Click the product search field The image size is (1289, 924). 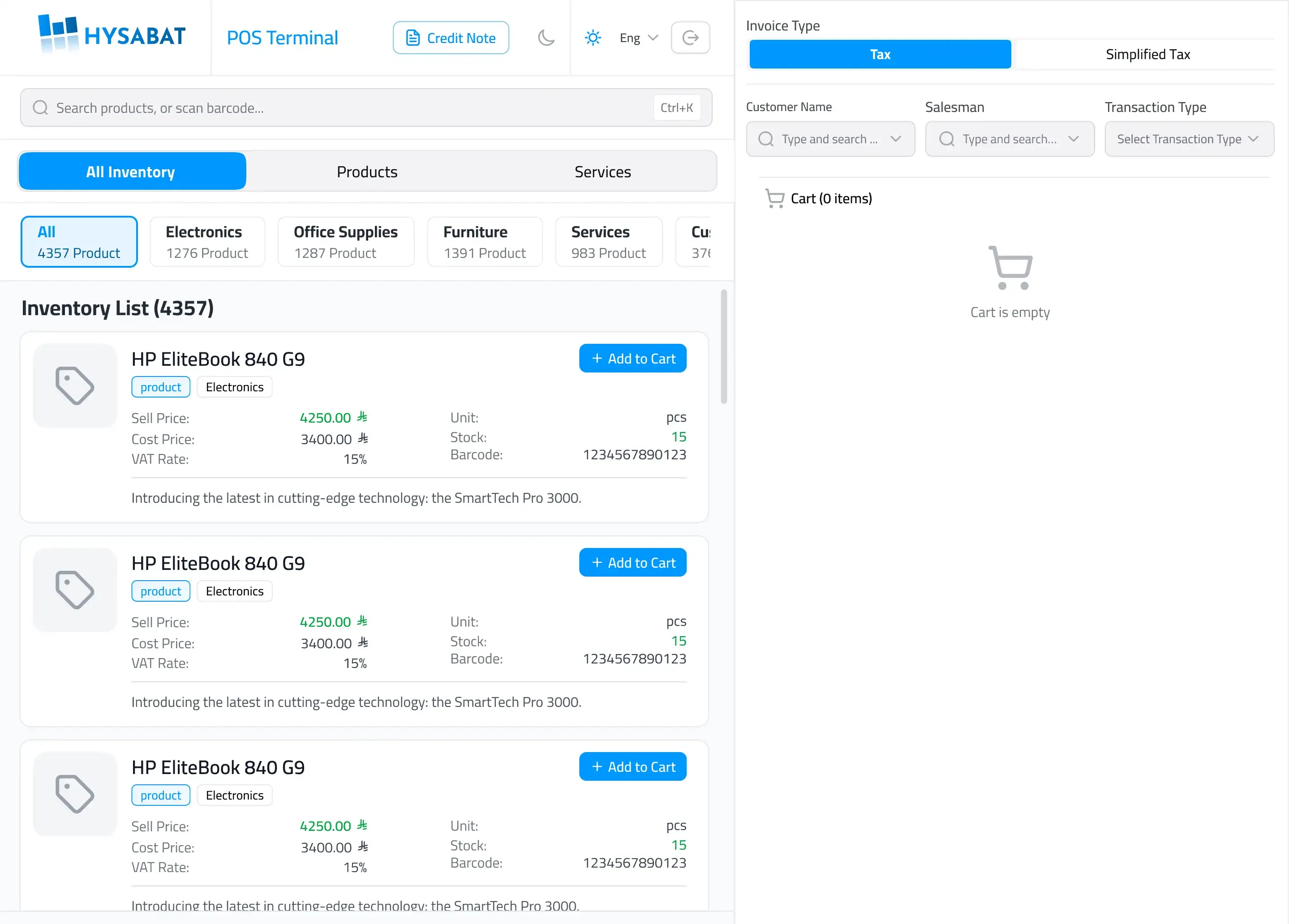coord(366,108)
